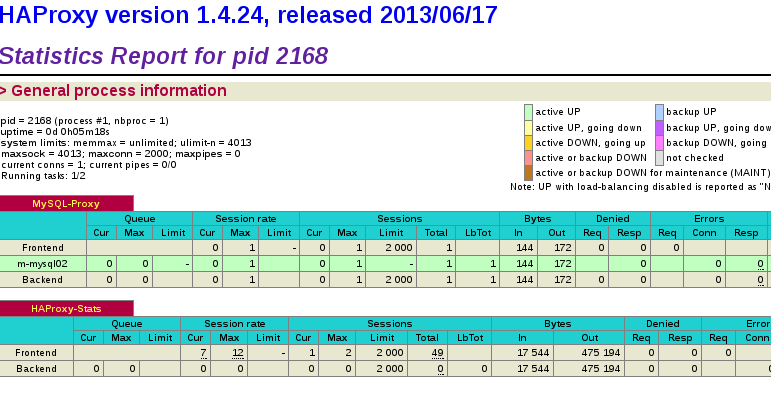Click HAProxy-Stats Frontend Bytes In 17 544
The image size is (771, 407).
[x=533, y=353]
